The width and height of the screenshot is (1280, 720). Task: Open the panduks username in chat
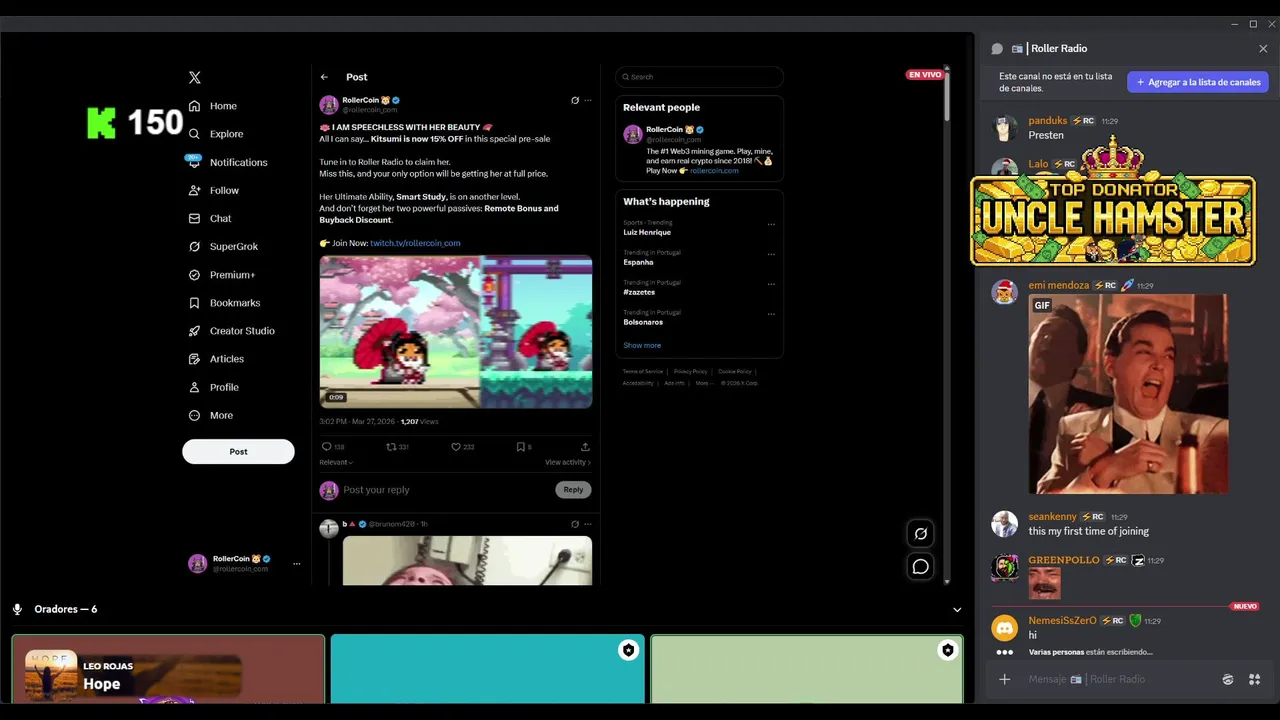pyautogui.click(x=1048, y=121)
